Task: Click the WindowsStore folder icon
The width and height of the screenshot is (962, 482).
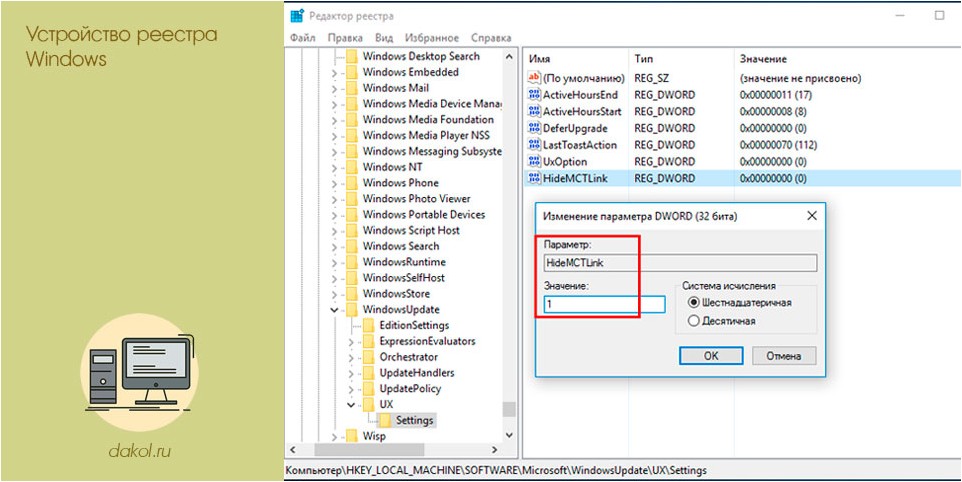Action: [352, 294]
